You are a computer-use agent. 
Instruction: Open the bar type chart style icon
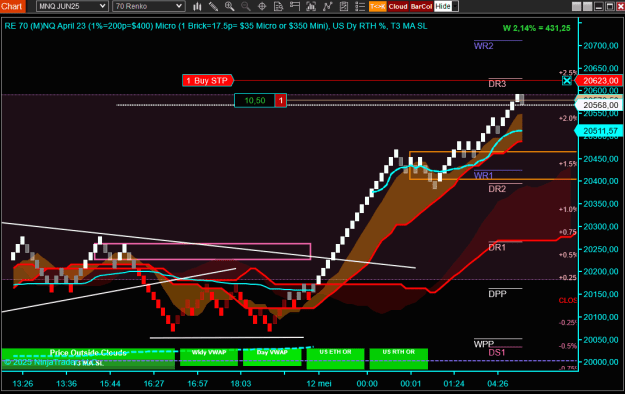tap(197, 6)
